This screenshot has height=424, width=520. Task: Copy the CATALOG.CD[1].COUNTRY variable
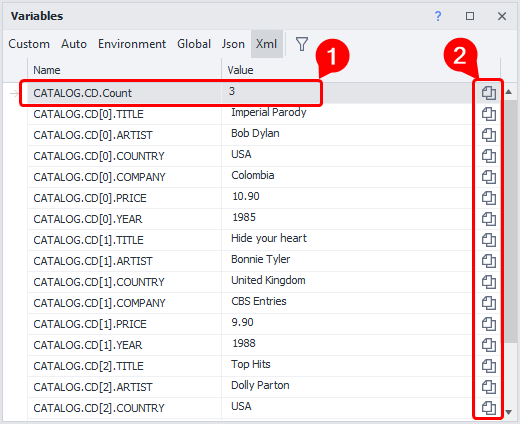(489, 282)
